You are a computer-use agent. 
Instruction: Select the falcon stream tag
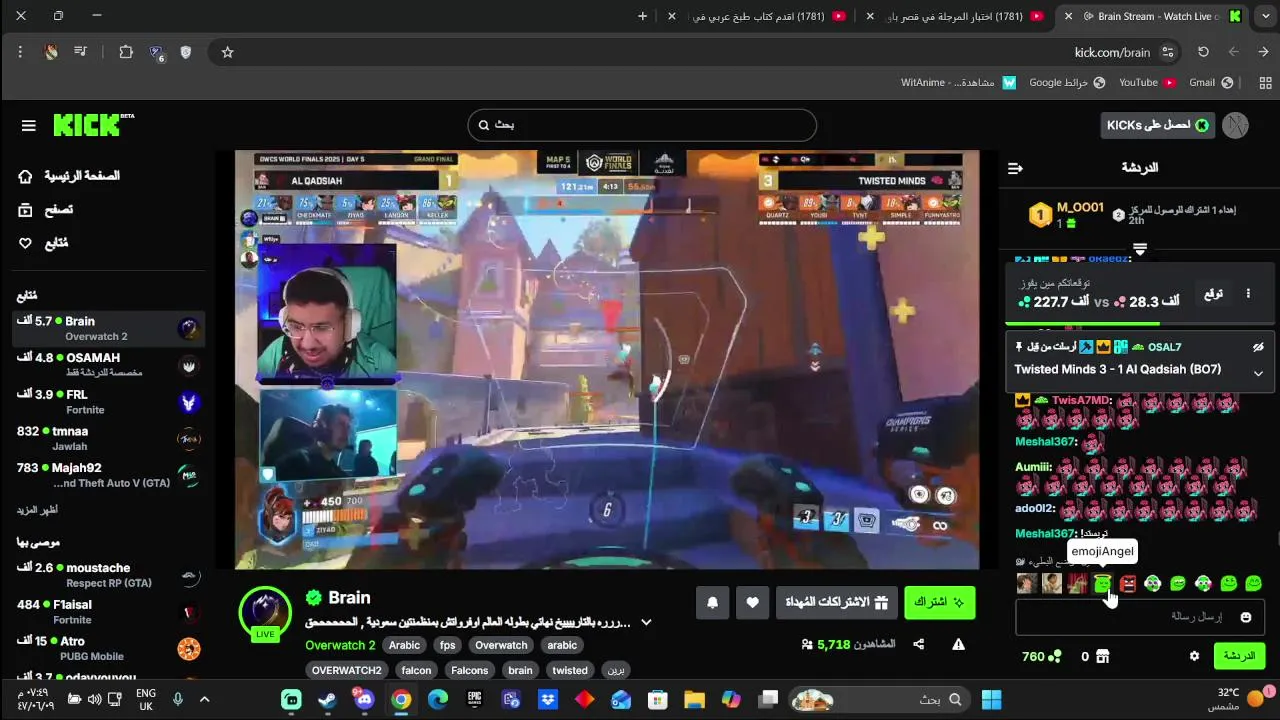pos(416,670)
